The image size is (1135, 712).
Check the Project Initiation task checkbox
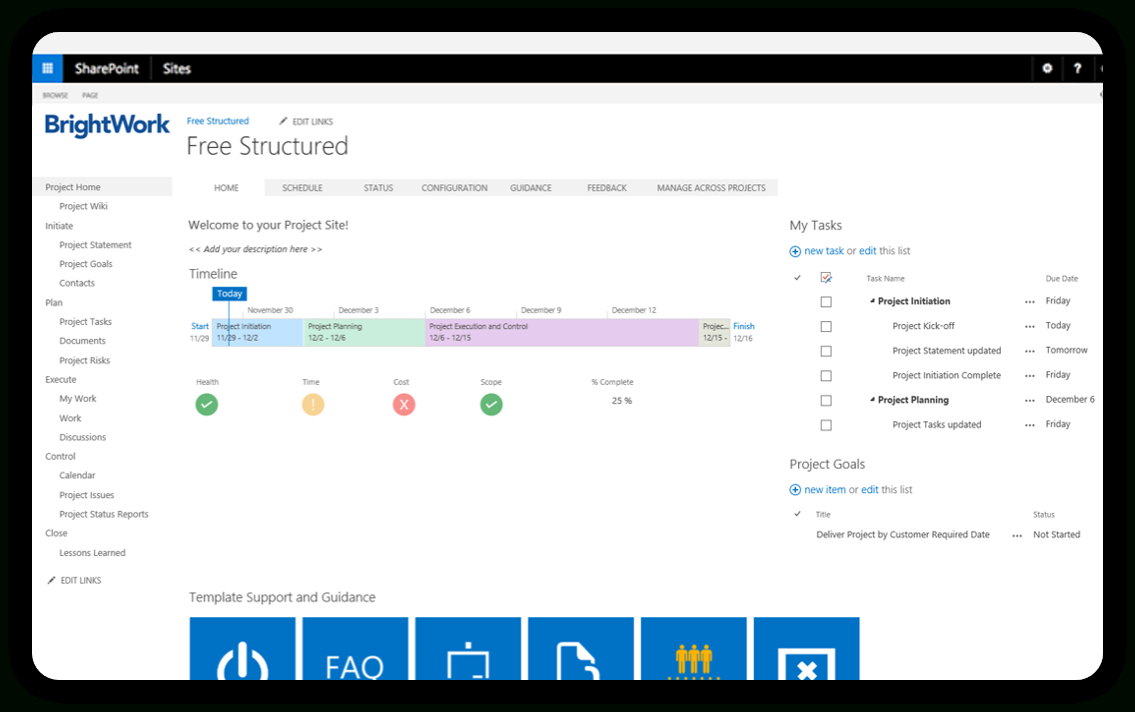coord(826,302)
